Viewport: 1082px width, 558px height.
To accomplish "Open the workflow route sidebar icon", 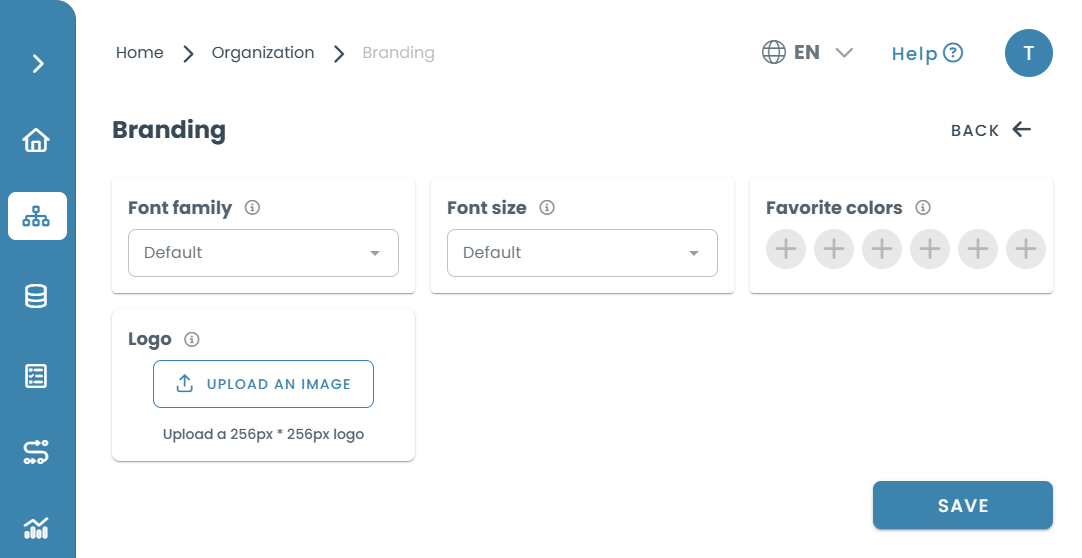I will pos(36,452).
